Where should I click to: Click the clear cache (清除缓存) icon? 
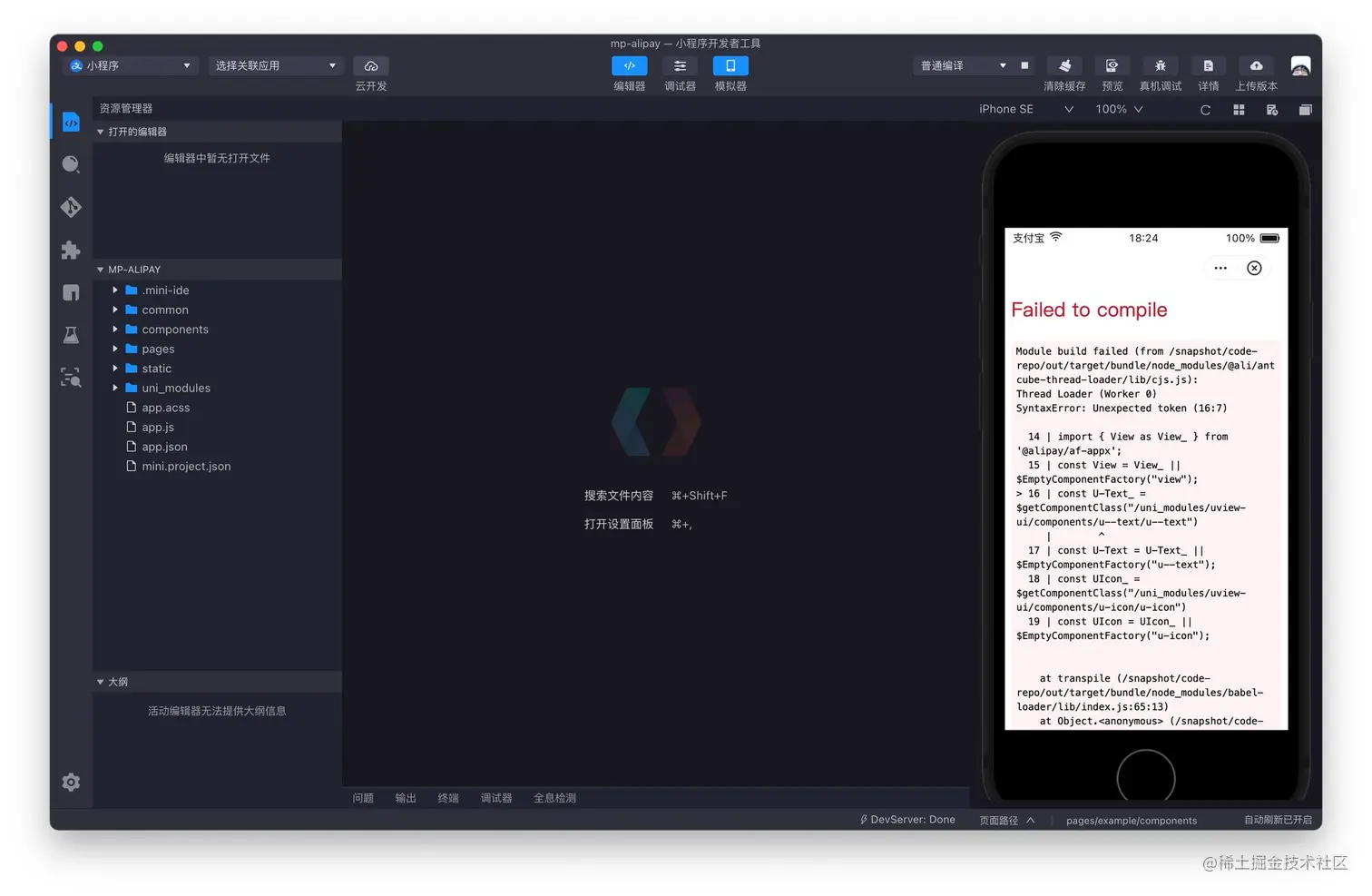[x=1064, y=65]
